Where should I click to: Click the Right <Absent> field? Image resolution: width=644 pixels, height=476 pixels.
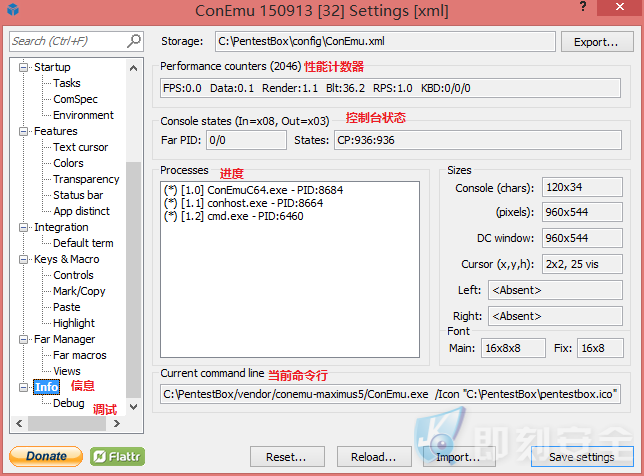tap(555, 316)
